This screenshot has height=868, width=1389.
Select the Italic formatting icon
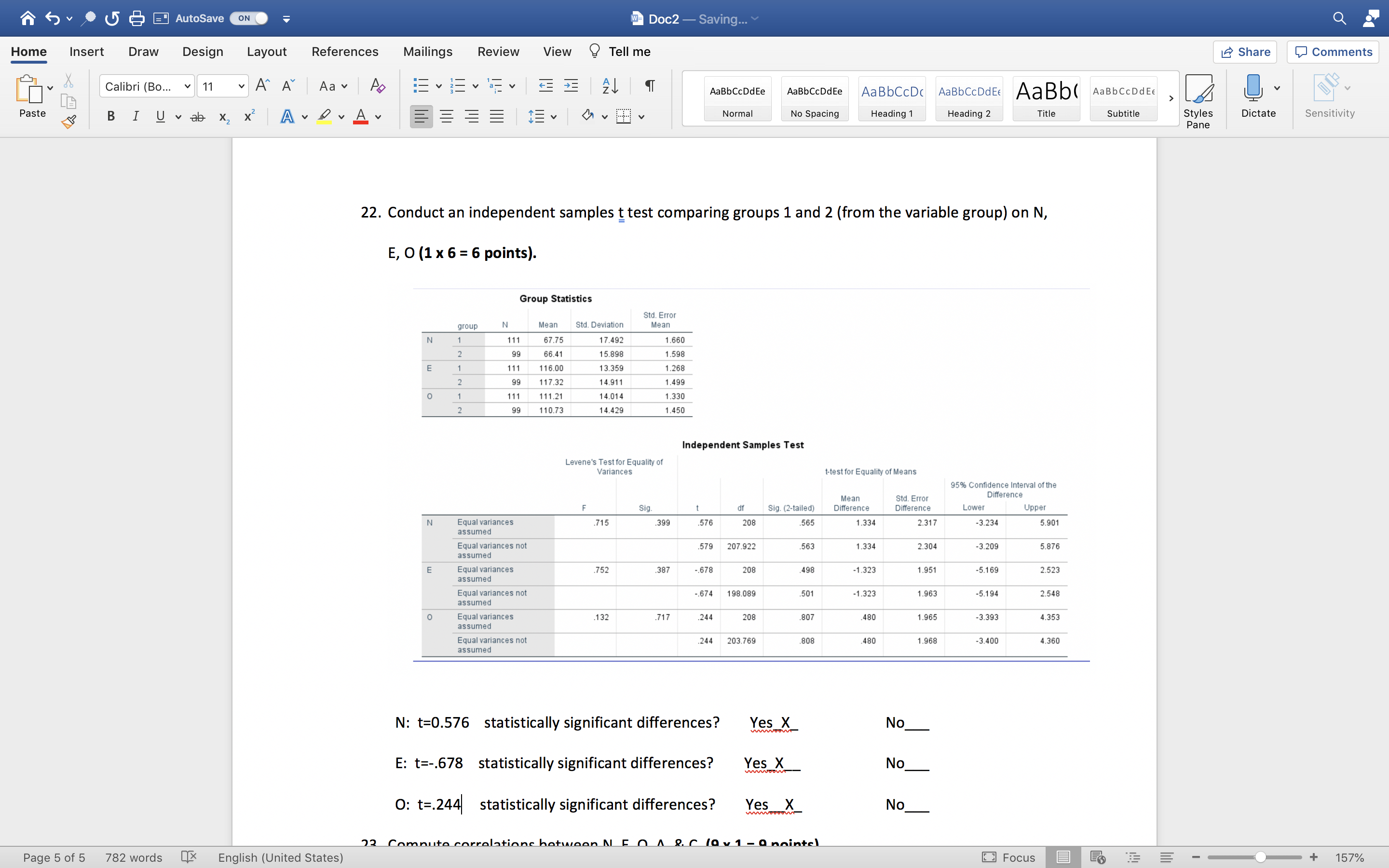pyautogui.click(x=135, y=116)
